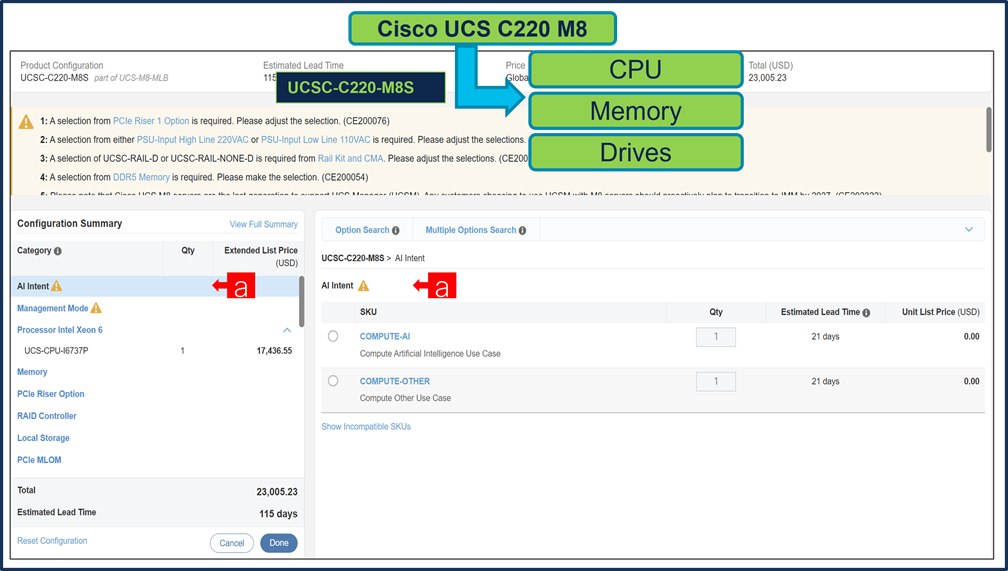Open the RAID Controller category
This screenshot has width=1008, height=571.
pyautogui.click(x=47, y=416)
